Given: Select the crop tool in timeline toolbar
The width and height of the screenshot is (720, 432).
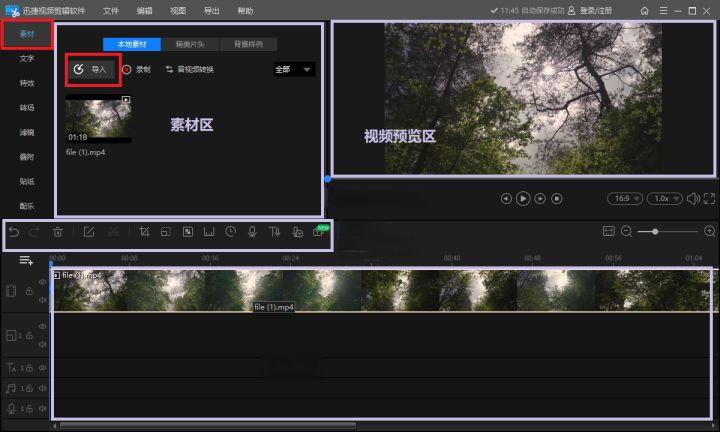Looking at the screenshot, I should point(144,232).
